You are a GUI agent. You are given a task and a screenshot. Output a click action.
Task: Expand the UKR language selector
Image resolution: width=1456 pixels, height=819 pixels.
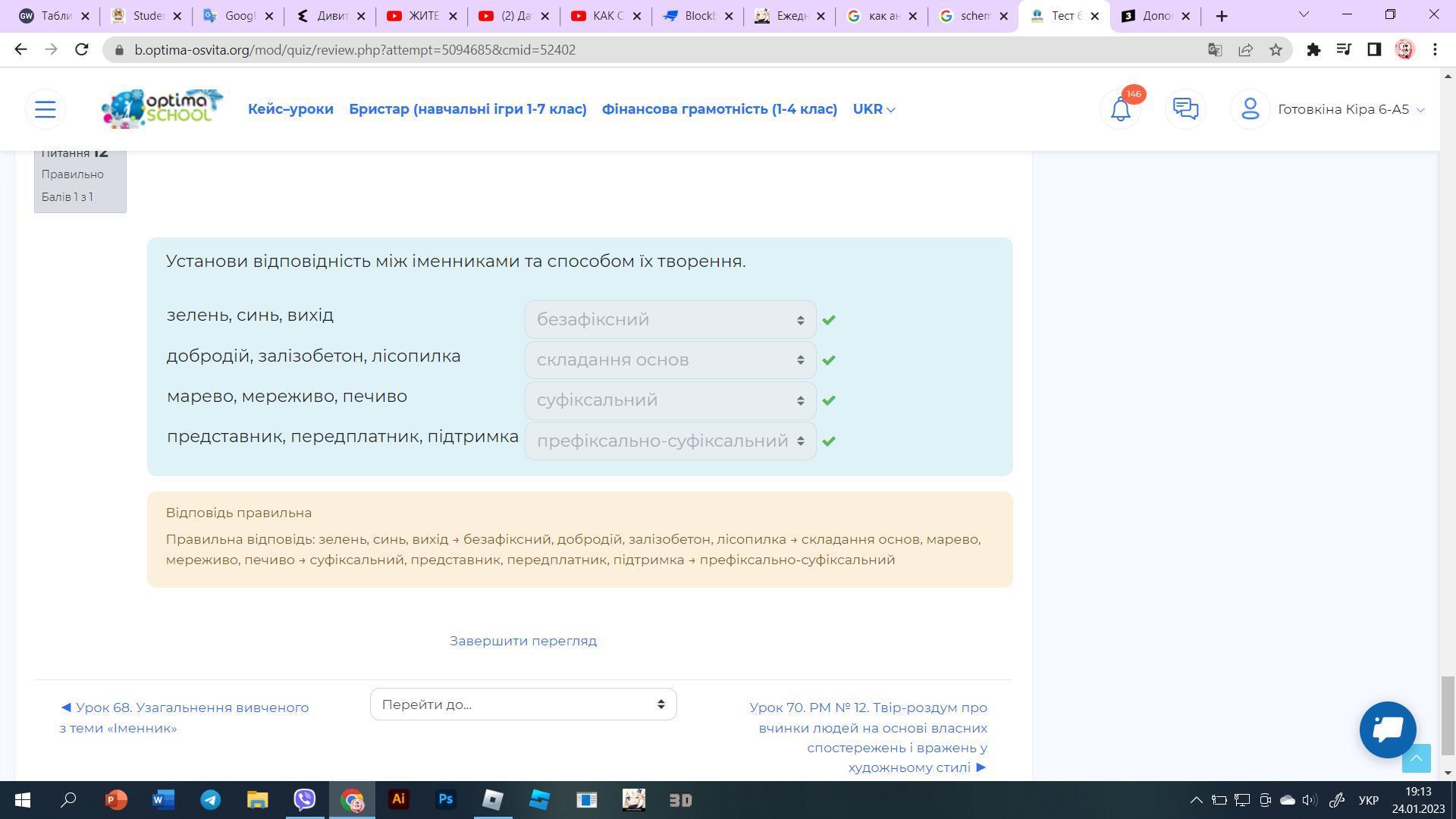coord(874,109)
